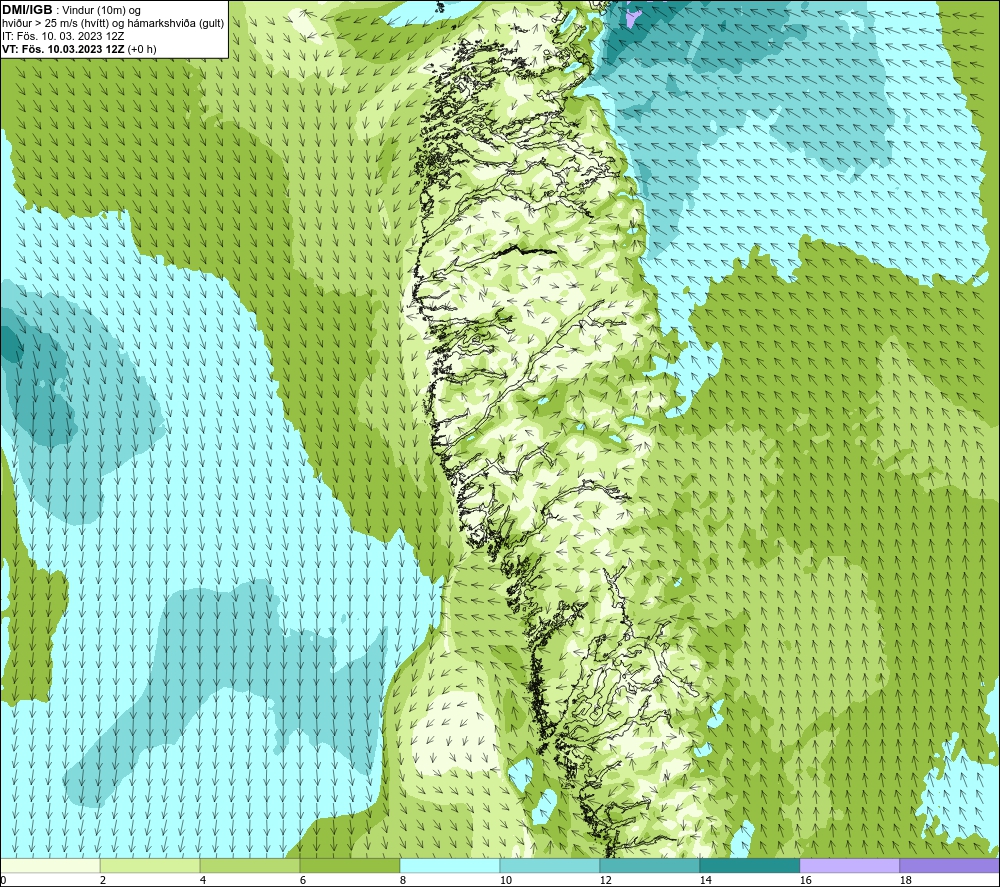Click the darker purple swatch above 18
1000x887 pixels.
950,865
